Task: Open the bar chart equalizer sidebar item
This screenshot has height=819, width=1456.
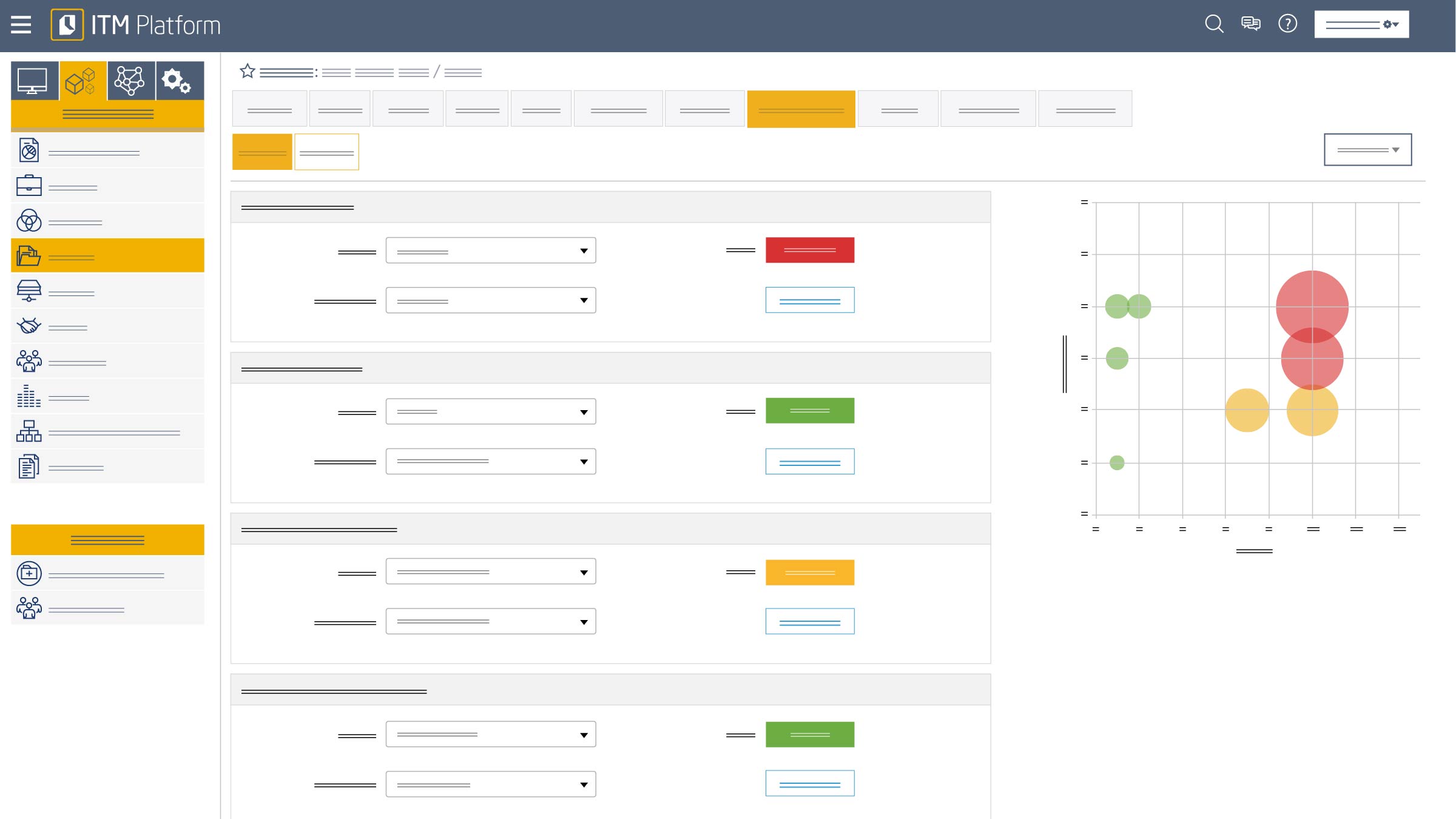Action: coord(107,397)
